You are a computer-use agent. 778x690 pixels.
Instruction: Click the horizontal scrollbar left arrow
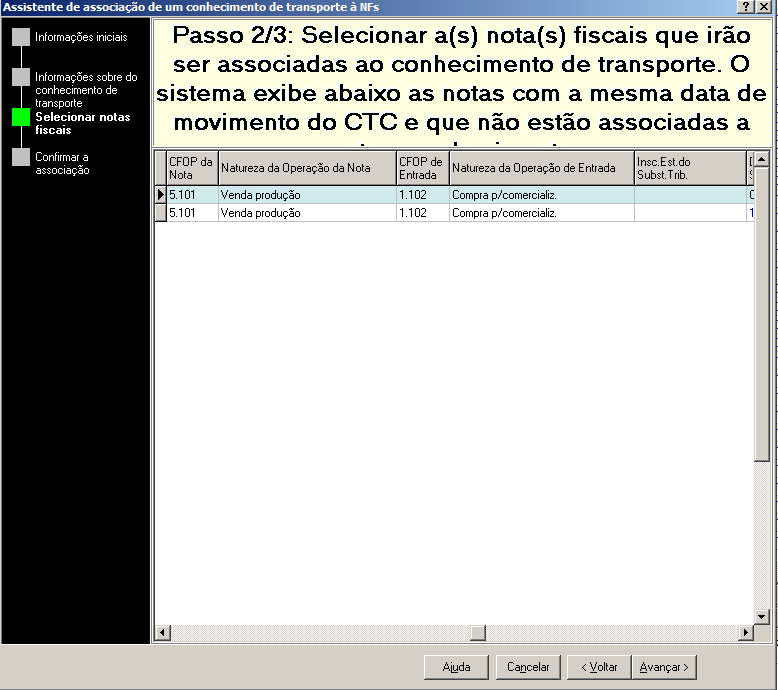click(163, 633)
